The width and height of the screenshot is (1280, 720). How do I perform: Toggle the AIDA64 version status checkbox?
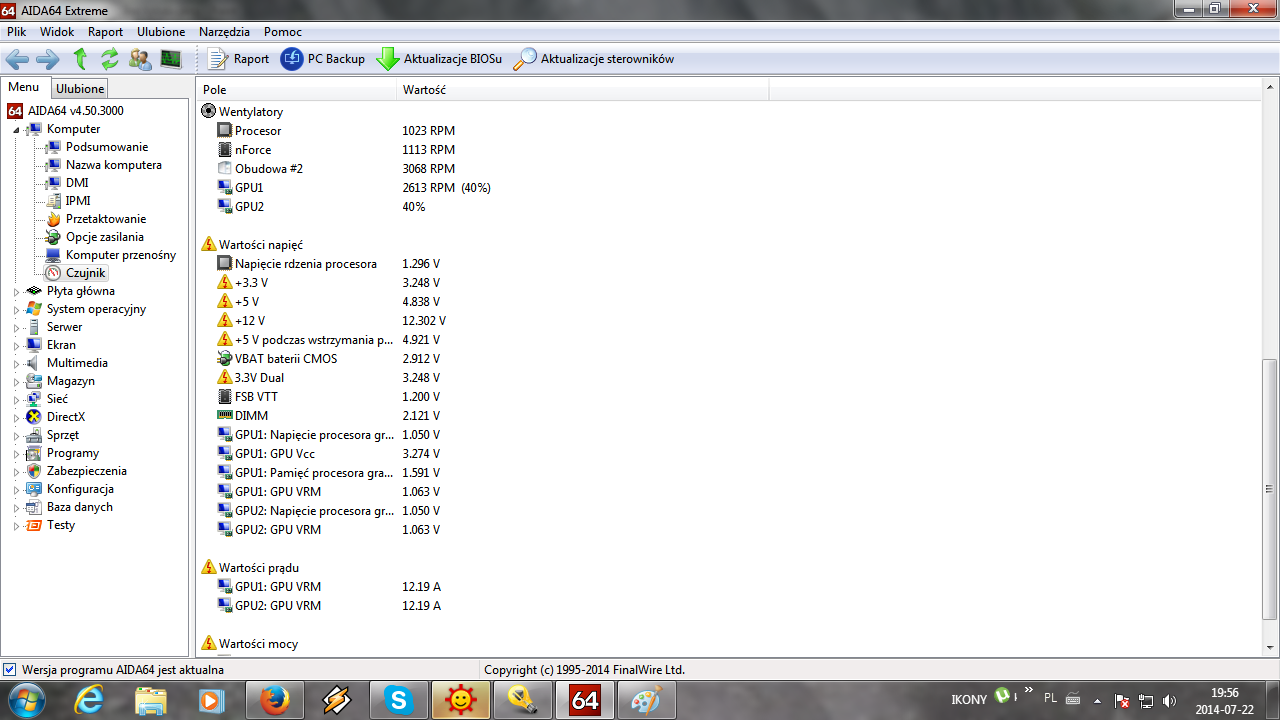[x=9, y=670]
